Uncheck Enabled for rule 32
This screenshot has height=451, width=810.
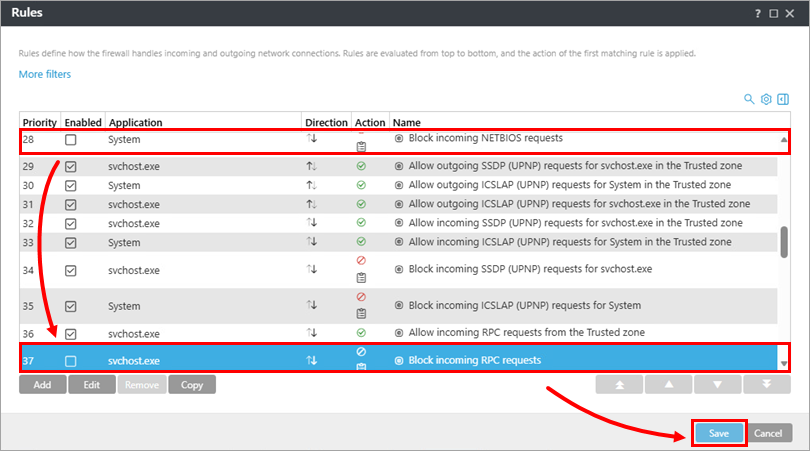(x=71, y=224)
